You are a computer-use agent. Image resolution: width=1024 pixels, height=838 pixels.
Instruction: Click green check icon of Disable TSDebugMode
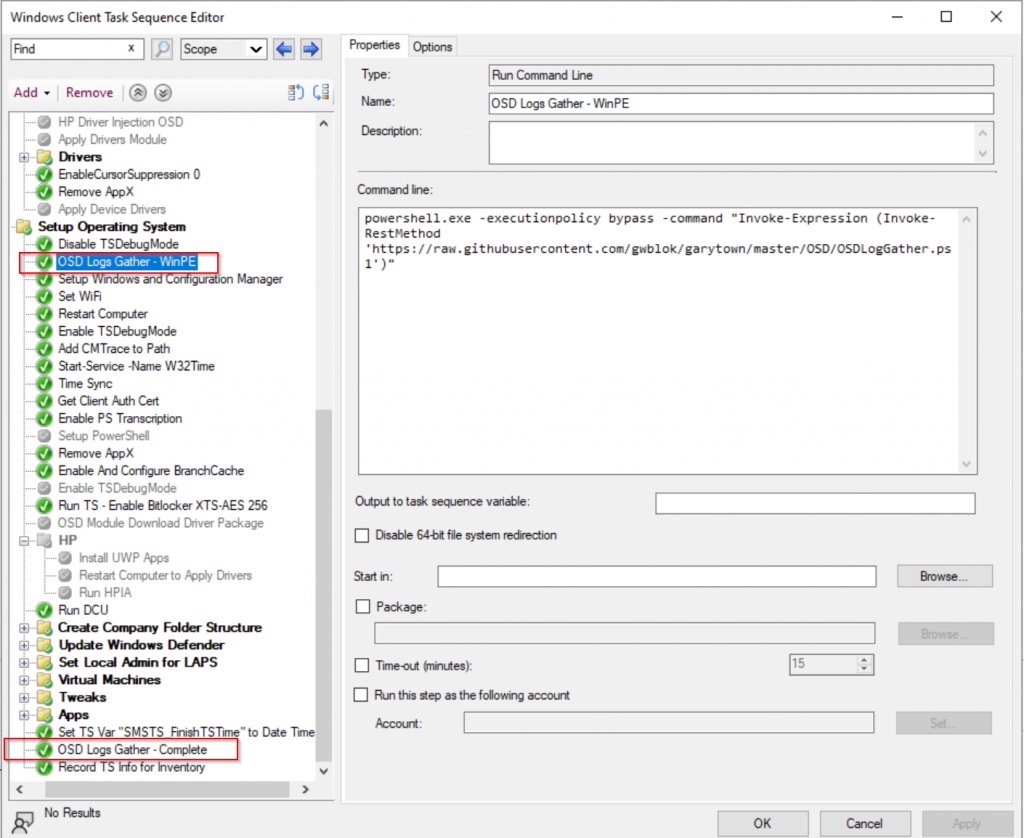click(x=44, y=244)
